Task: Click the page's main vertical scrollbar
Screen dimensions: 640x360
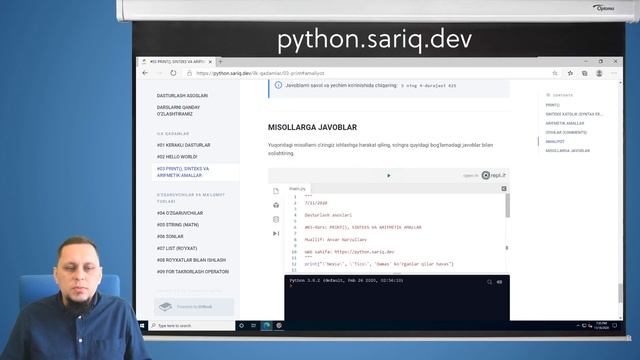Action: 621,293
